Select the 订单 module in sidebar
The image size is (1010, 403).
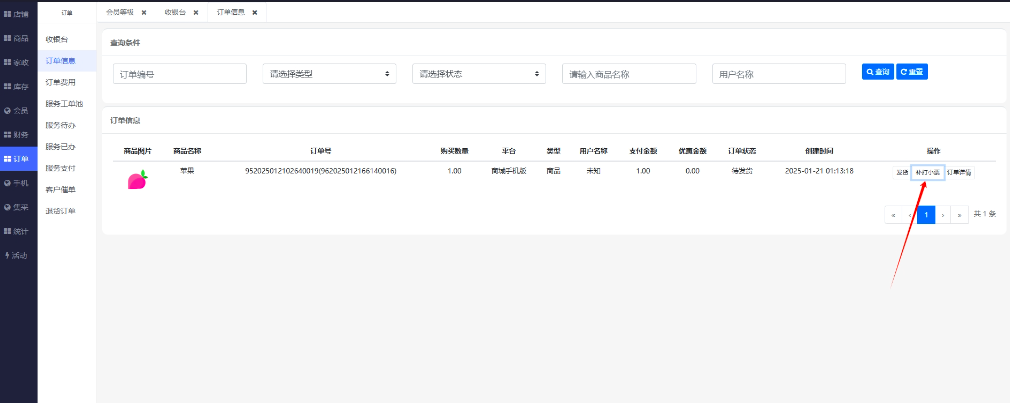(17, 159)
